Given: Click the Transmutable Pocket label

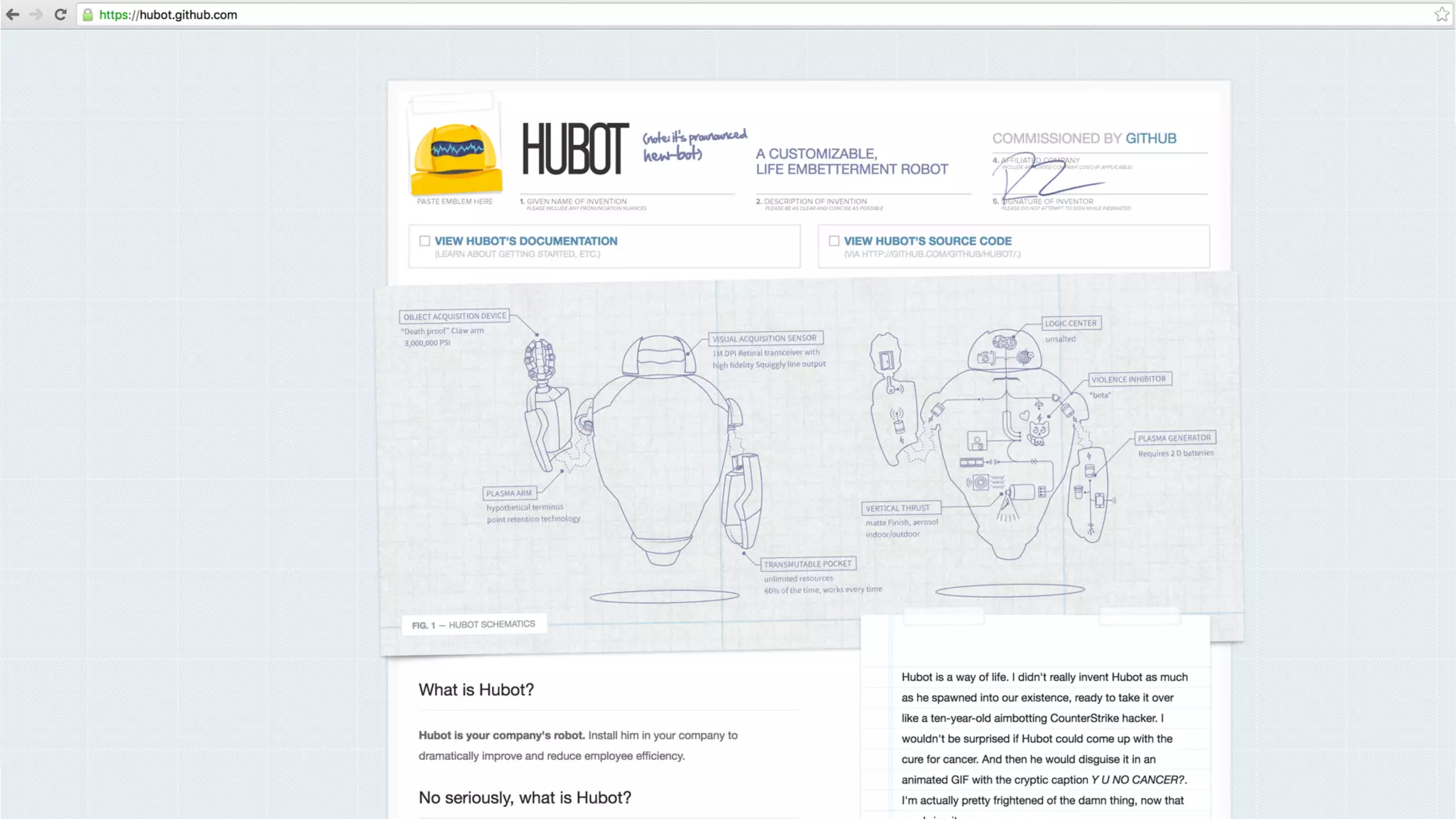Looking at the screenshot, I should [807, 564].
